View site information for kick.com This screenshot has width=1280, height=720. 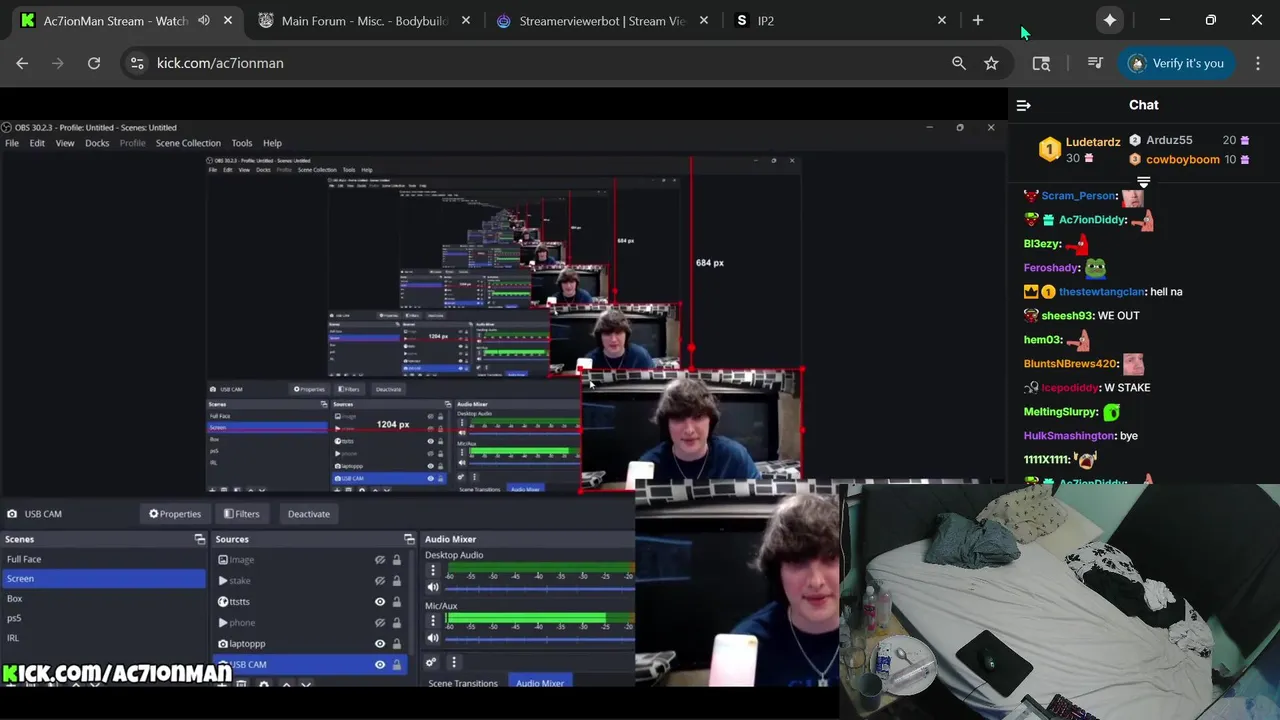pos(137,63)
